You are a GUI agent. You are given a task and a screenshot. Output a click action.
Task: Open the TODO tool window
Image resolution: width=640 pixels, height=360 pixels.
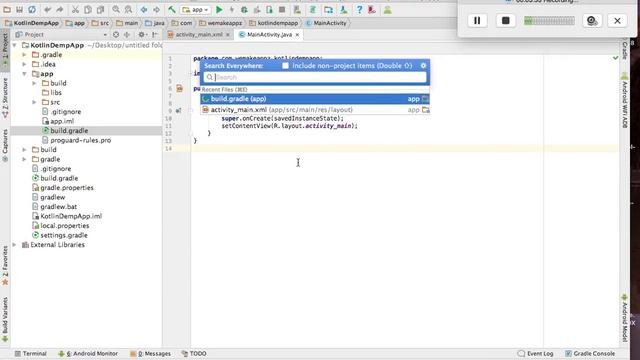point(194,353)
